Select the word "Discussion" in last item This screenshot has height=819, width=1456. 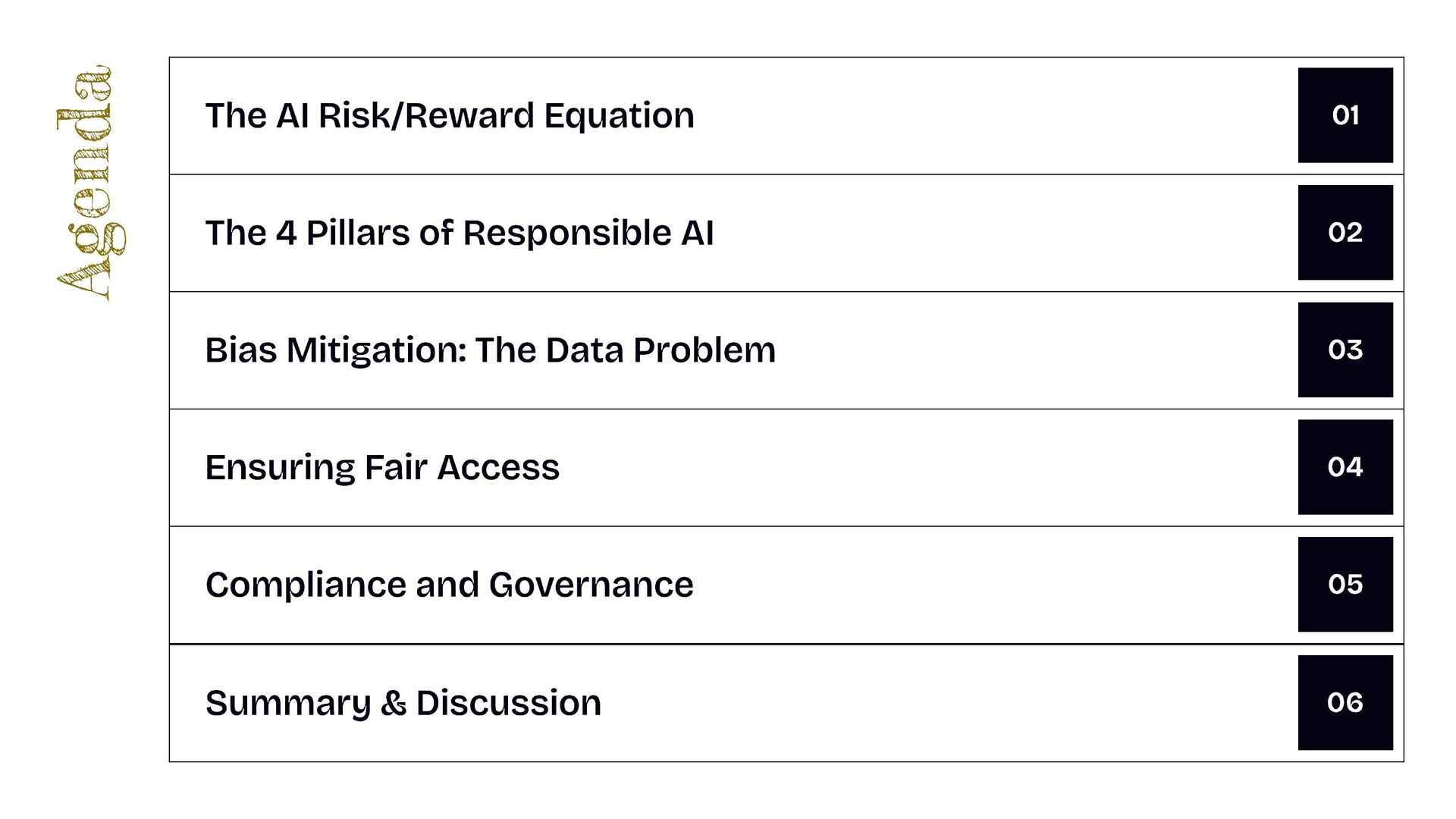point(508,703)
